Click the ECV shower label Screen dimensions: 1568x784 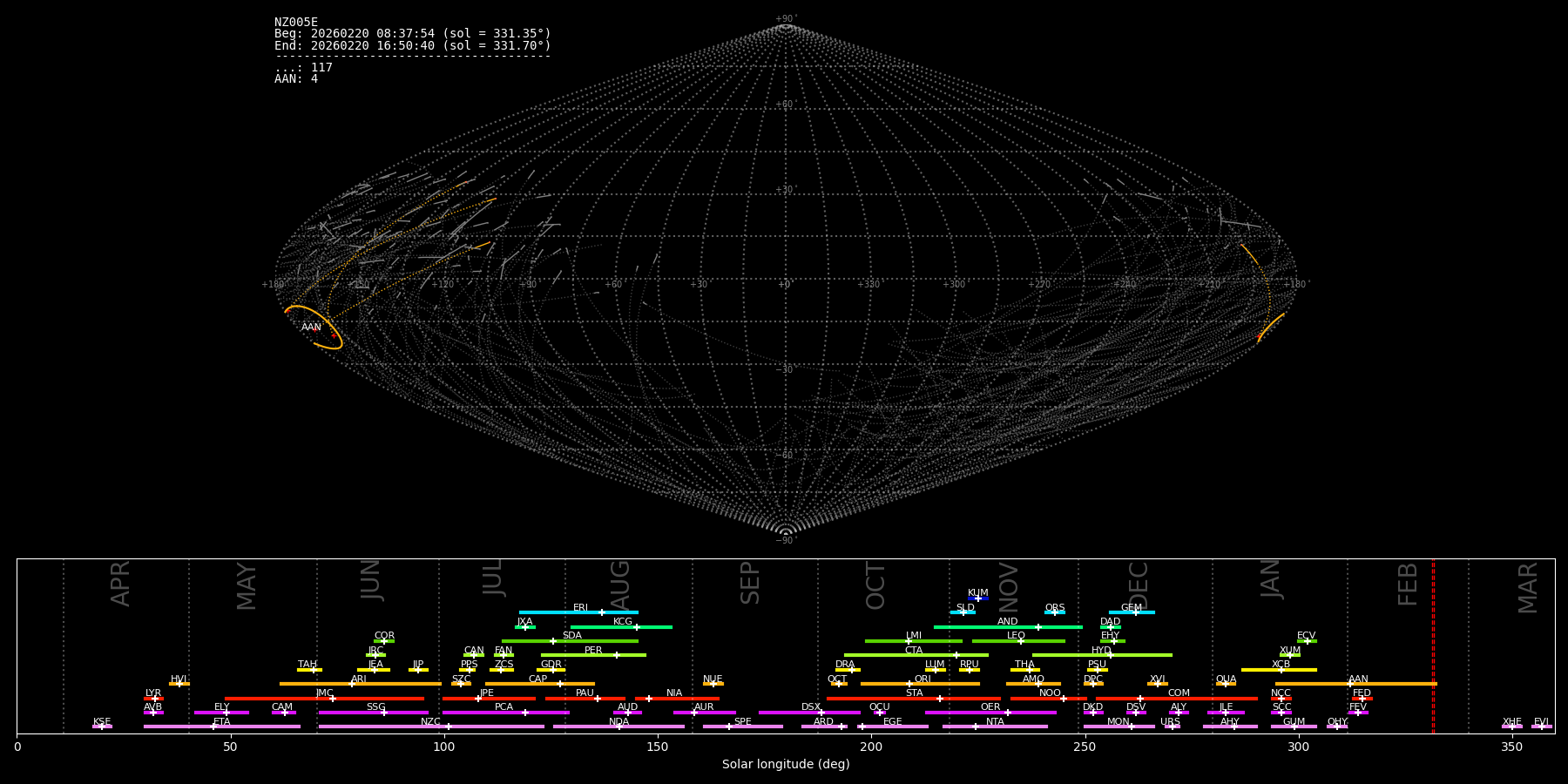1307,636
